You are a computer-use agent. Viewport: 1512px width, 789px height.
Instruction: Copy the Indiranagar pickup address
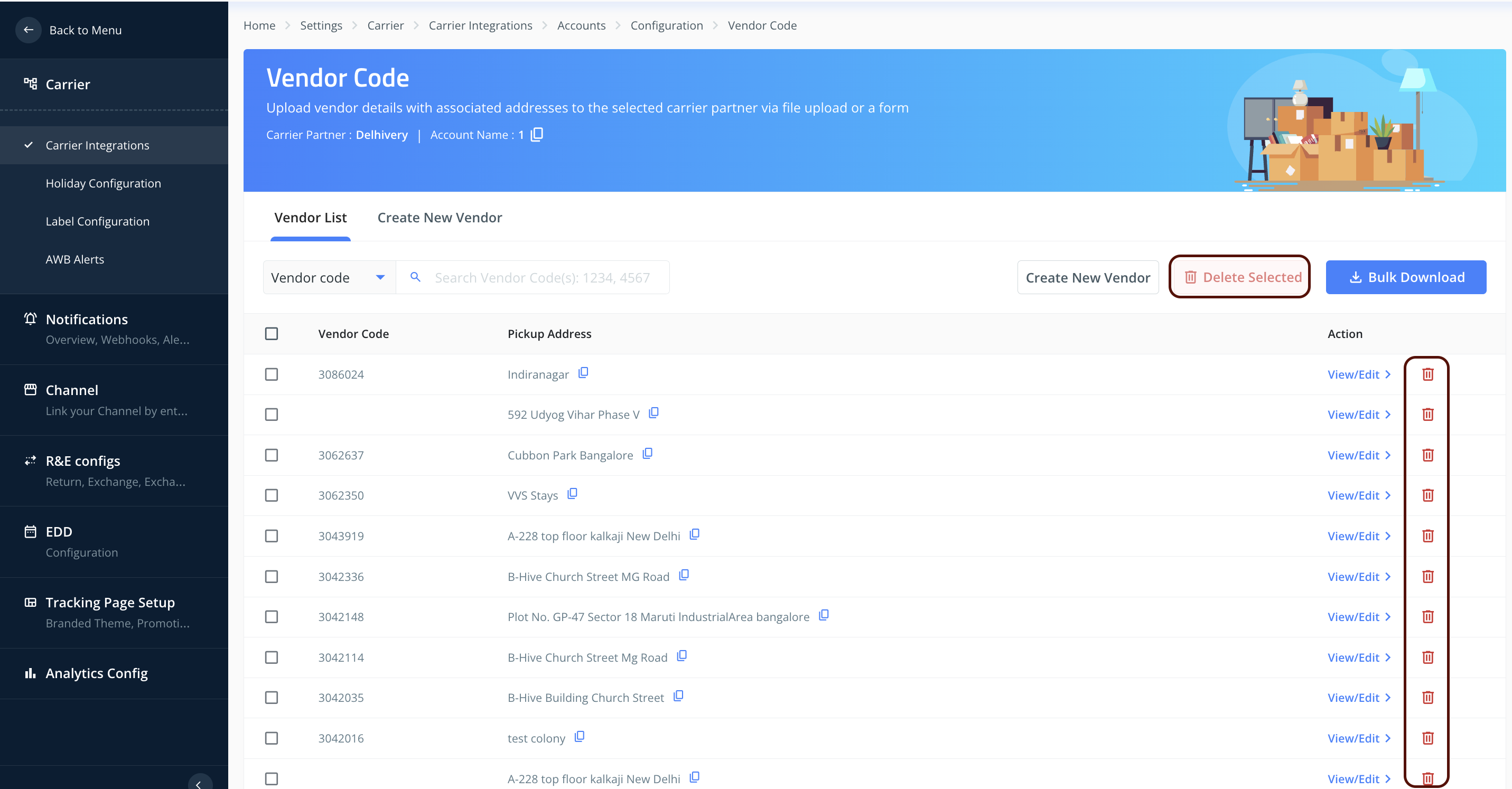tap(583, 373)
